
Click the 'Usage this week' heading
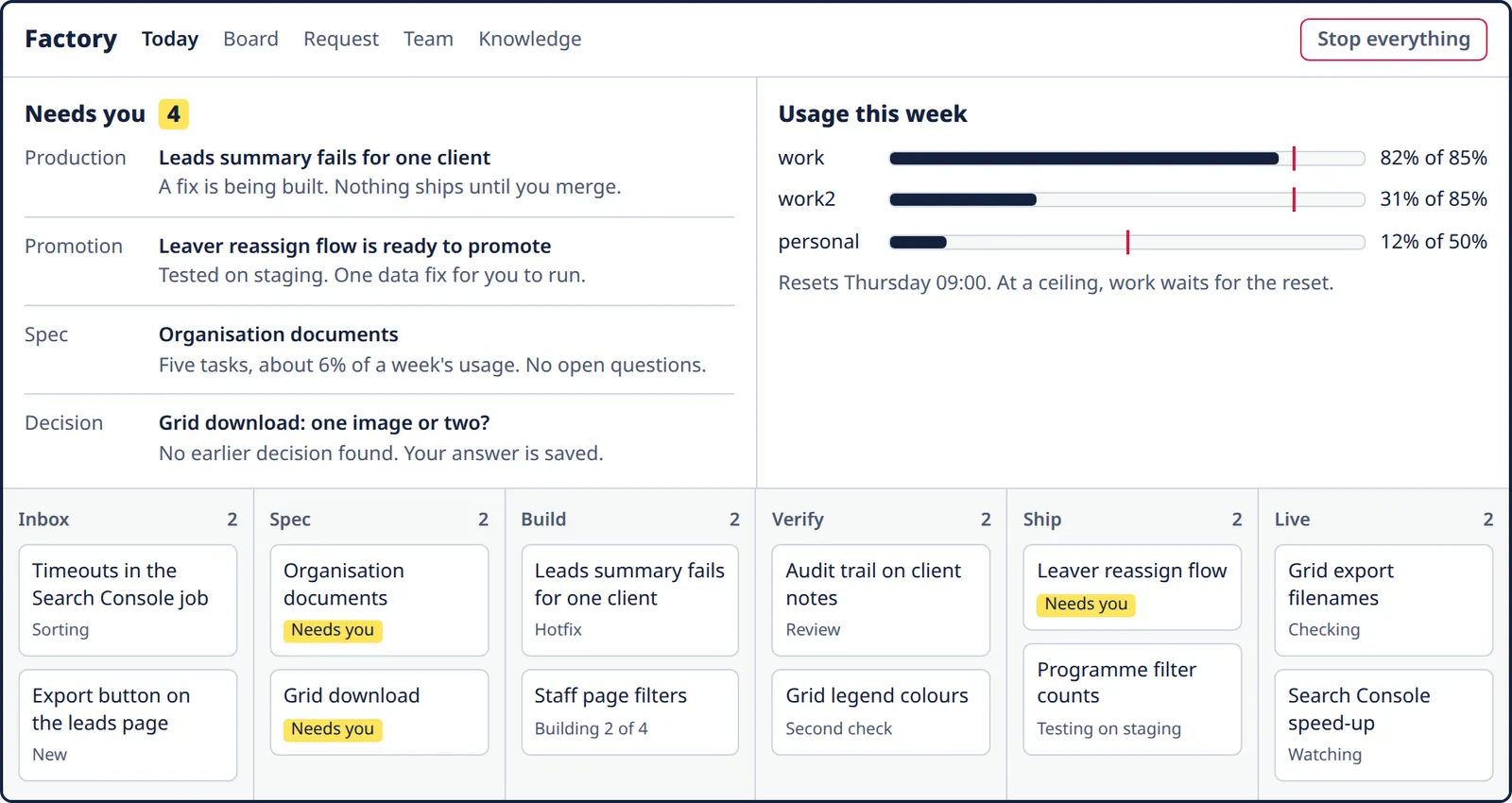click(x=872, y=114)
